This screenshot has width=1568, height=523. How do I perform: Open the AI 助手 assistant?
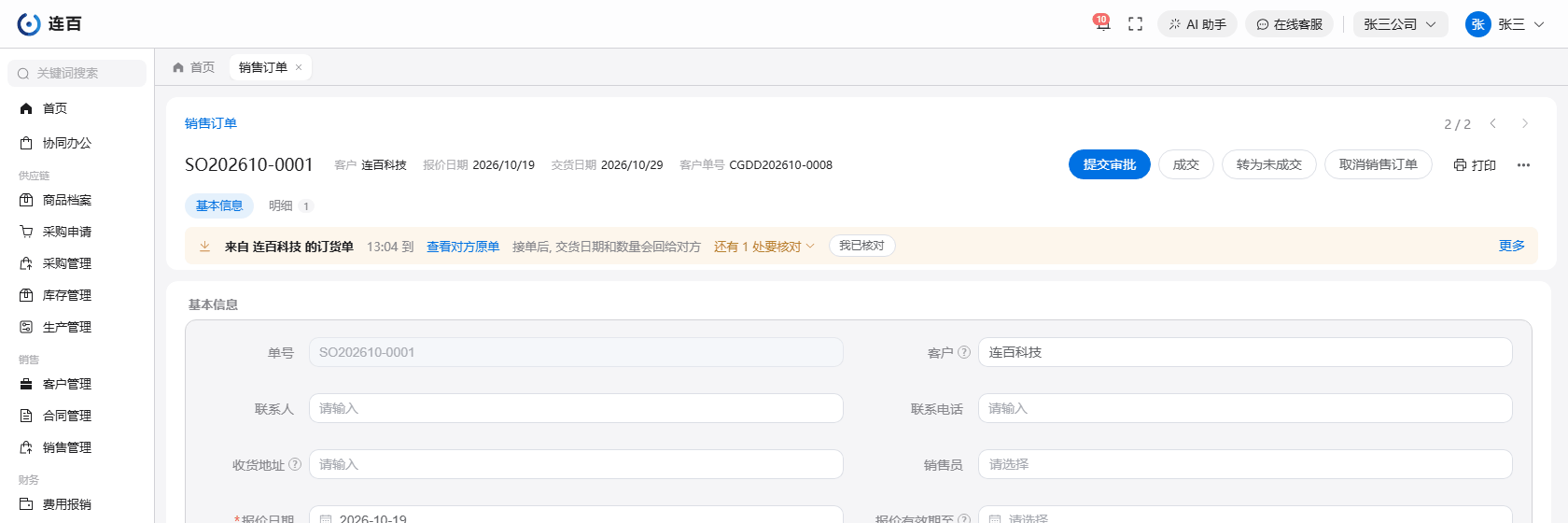coord(1197,24)
